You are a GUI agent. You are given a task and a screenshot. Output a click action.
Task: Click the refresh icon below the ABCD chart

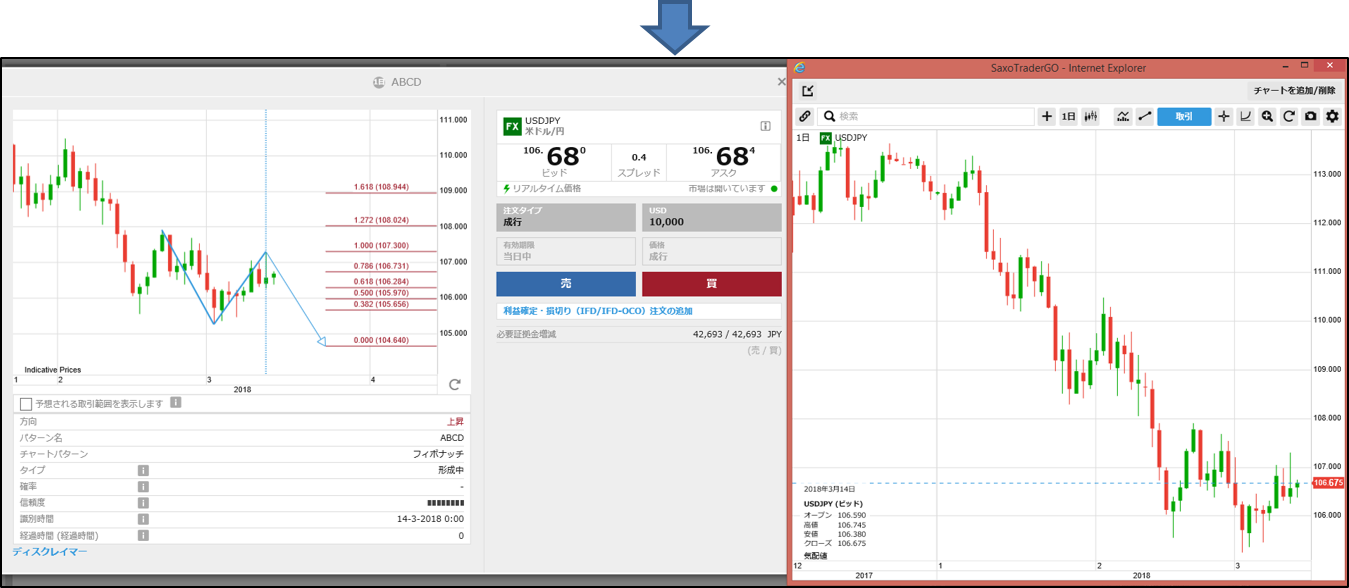(x=455, y=384)
